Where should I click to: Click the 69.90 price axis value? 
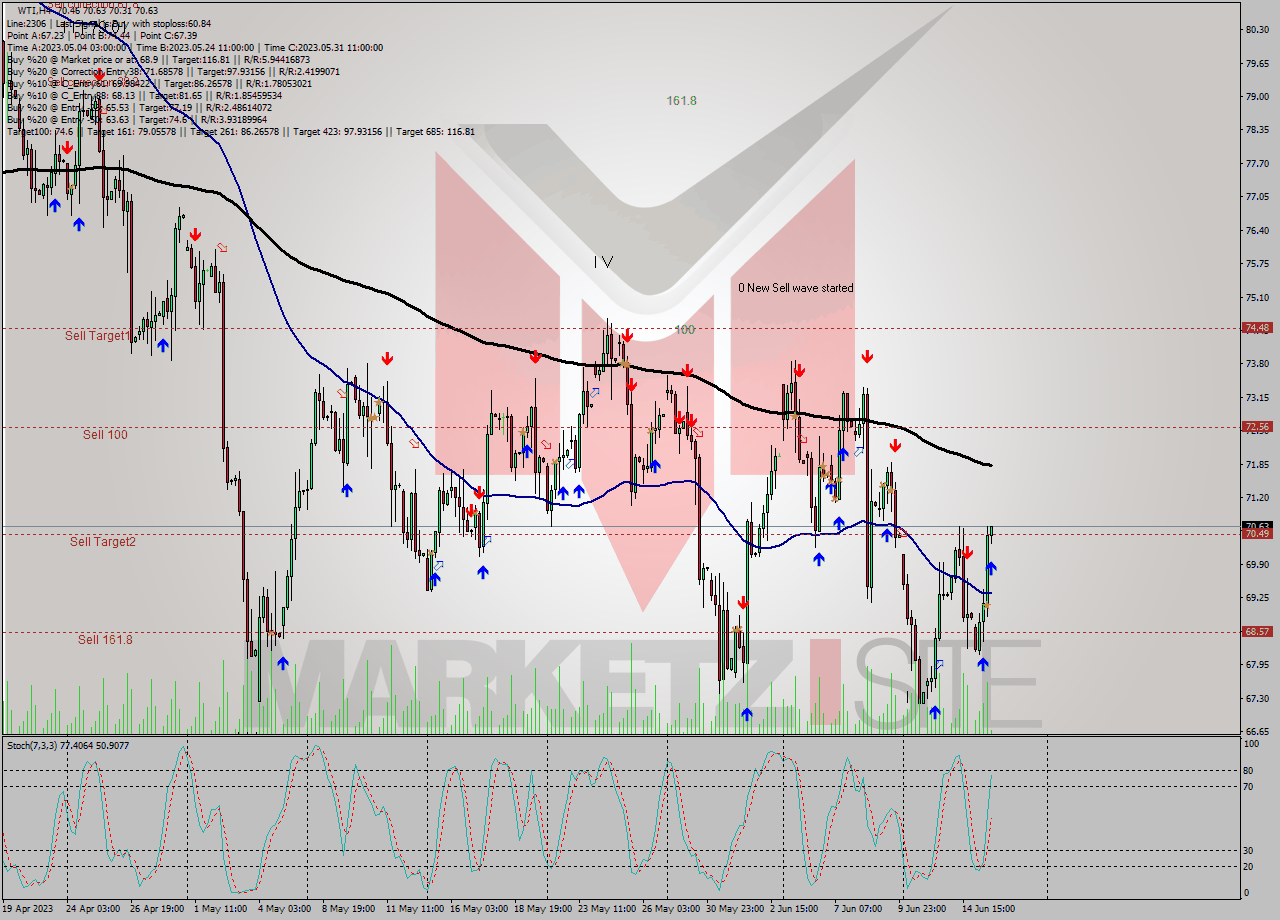(x=1257, y=564)
